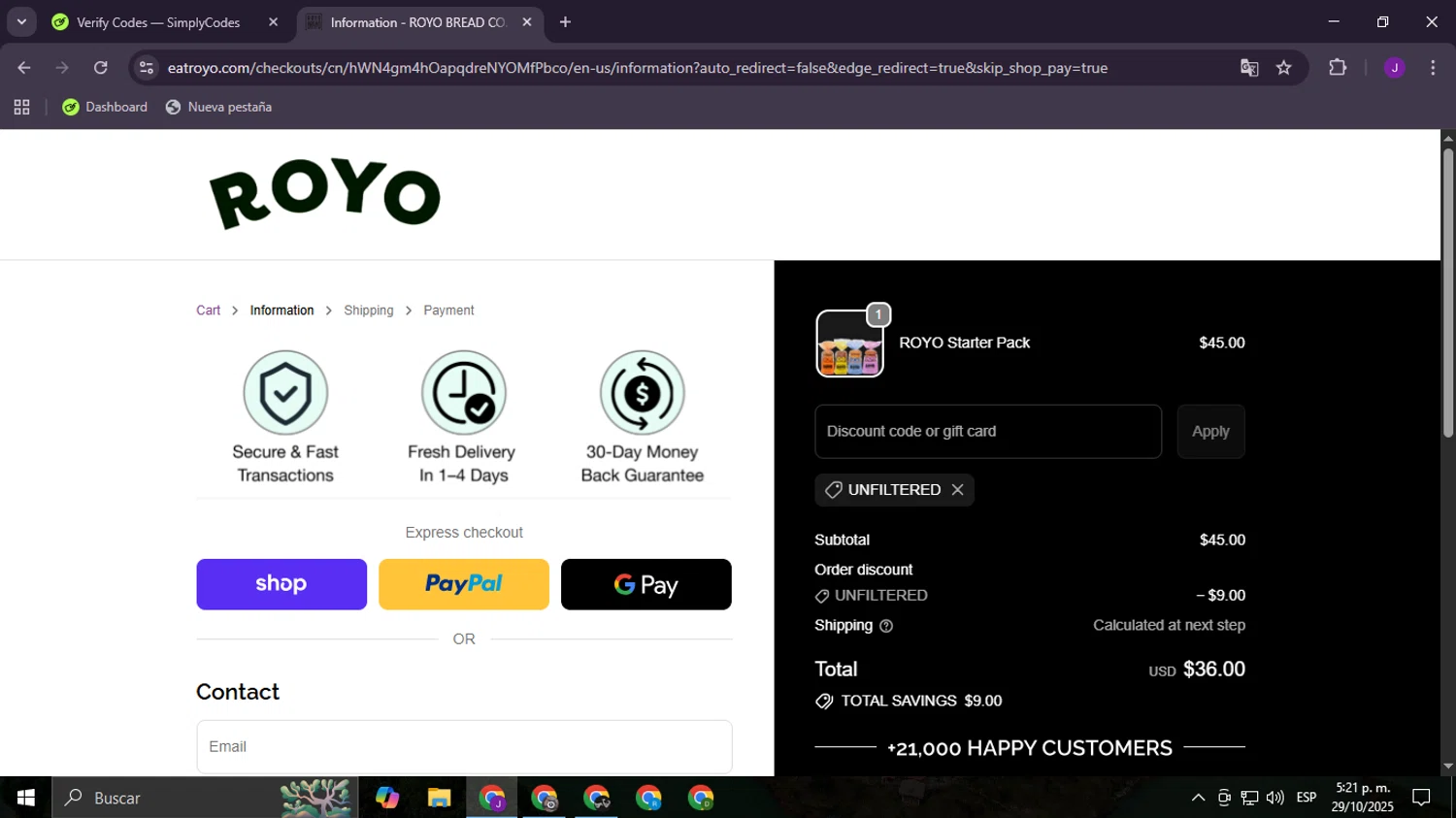
Task: Open the Nueva pestaña bookmark
Action: click(219, 107)
